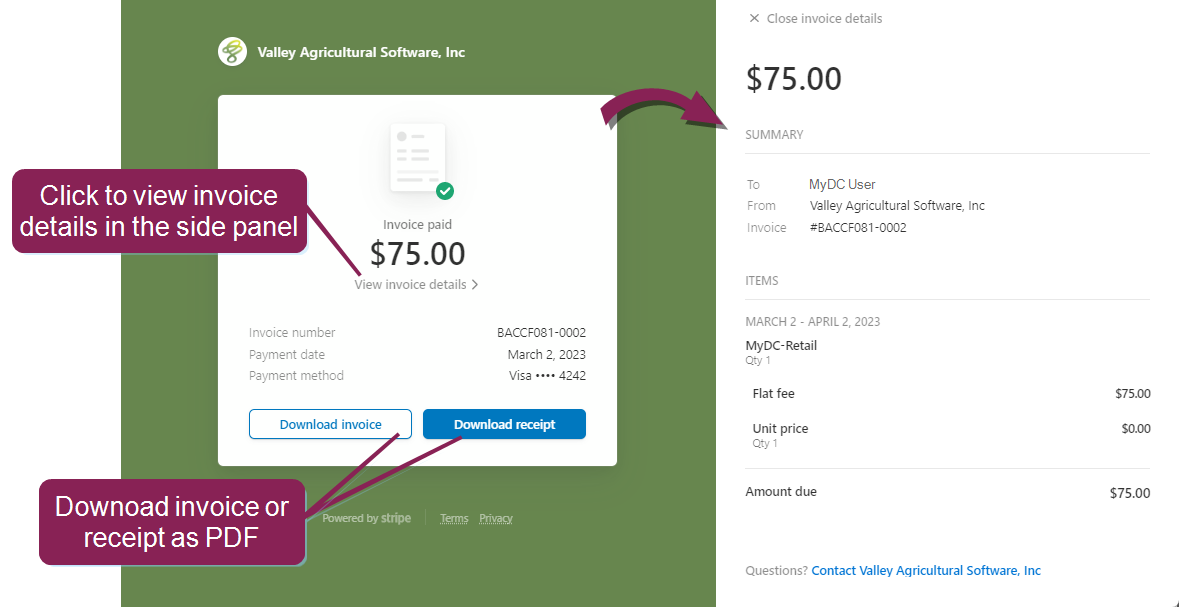This screenshot has width=1179, height=607.
Task: Click the paid invoice document icon
Action: click(417, 158)
